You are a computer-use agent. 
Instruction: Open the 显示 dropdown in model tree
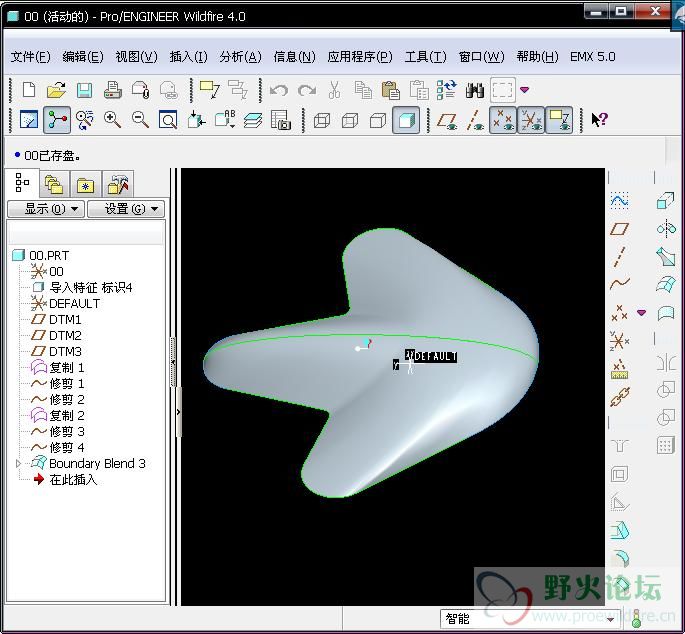click(44, 209)
